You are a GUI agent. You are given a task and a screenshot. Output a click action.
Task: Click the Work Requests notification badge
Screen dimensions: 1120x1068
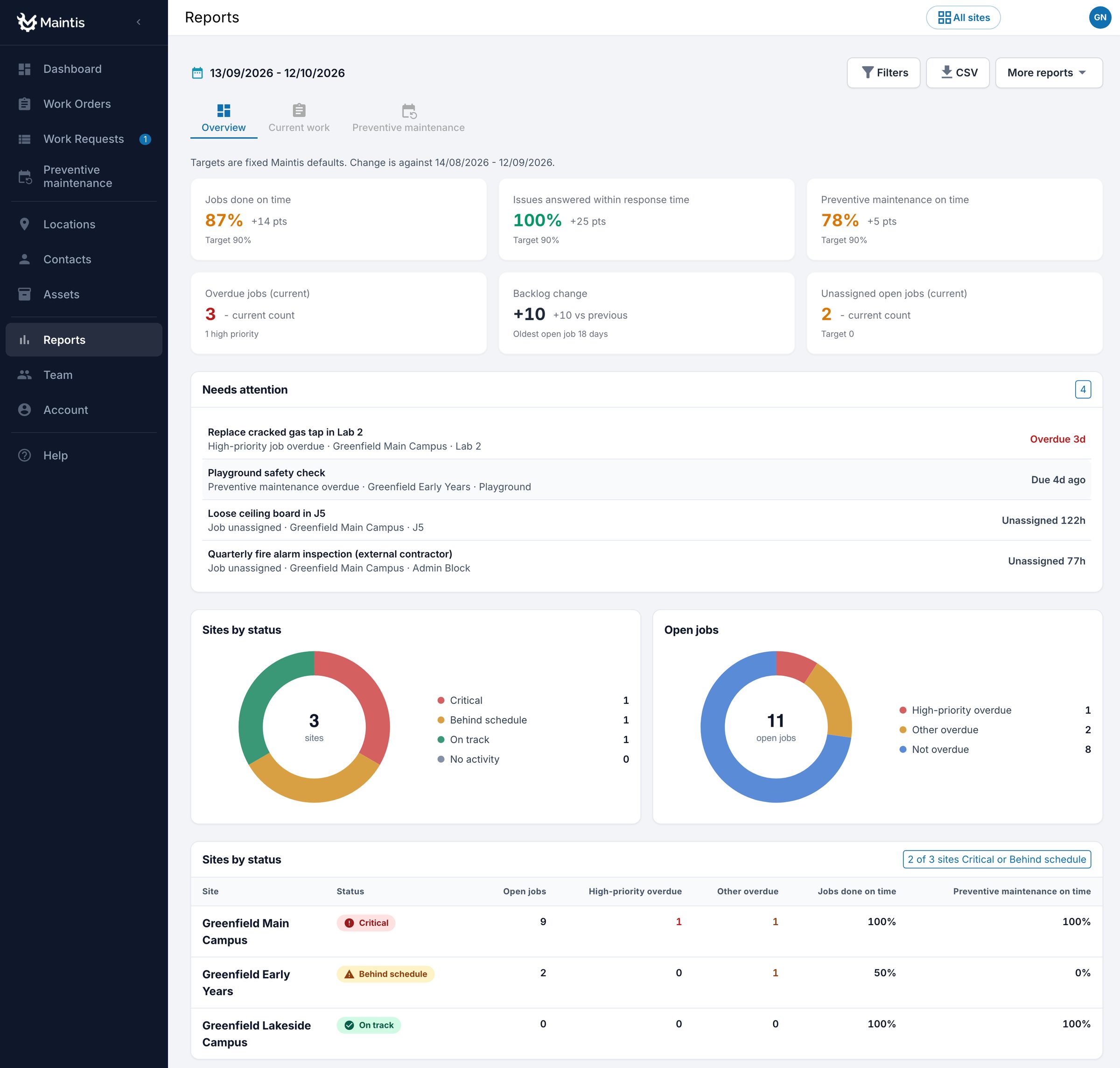pyautogui.click(x=145, y=139)
